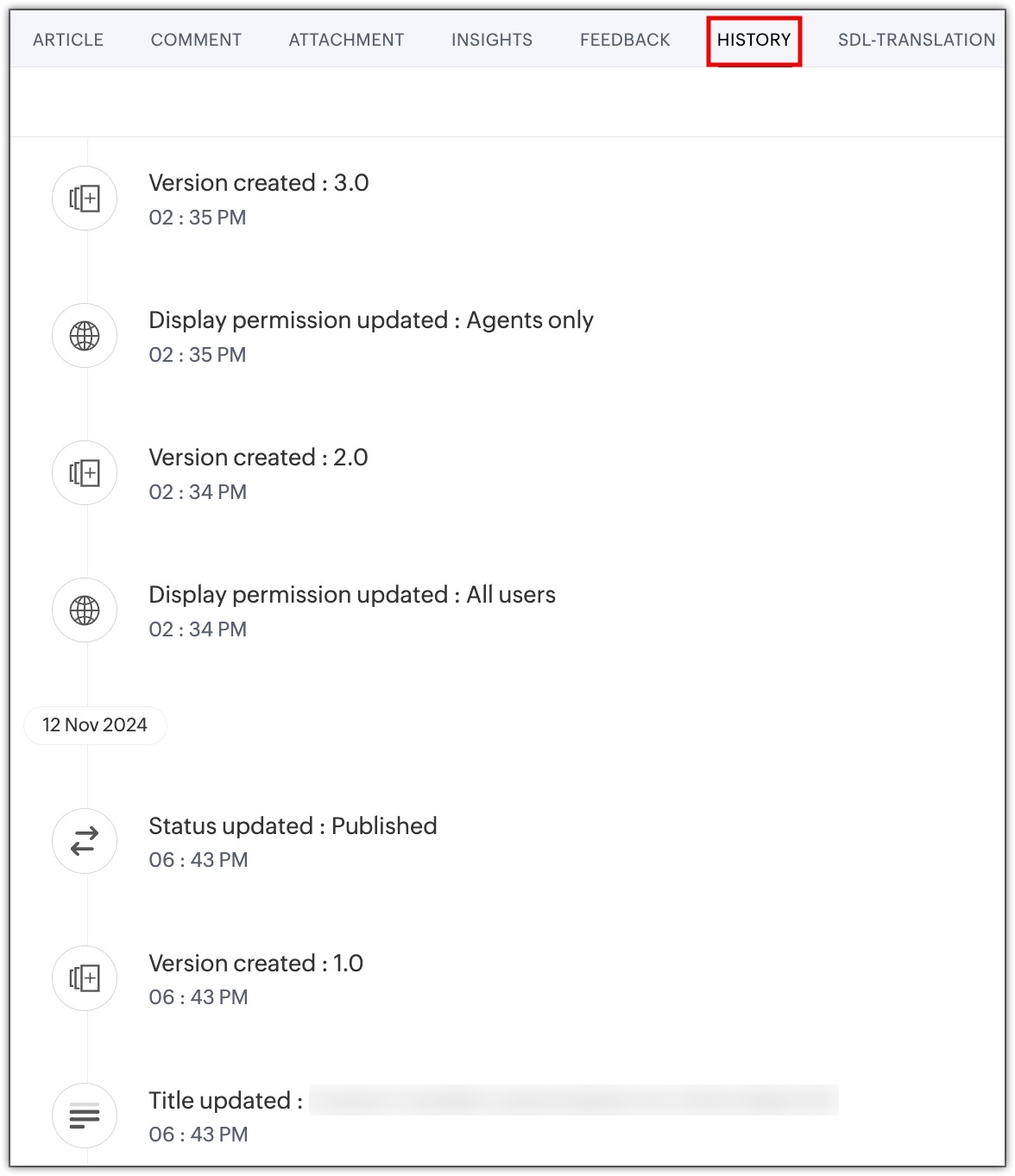Click the 12 Nov 2024 date marker
1015x1176 pixels.
[x=95, y=725]
